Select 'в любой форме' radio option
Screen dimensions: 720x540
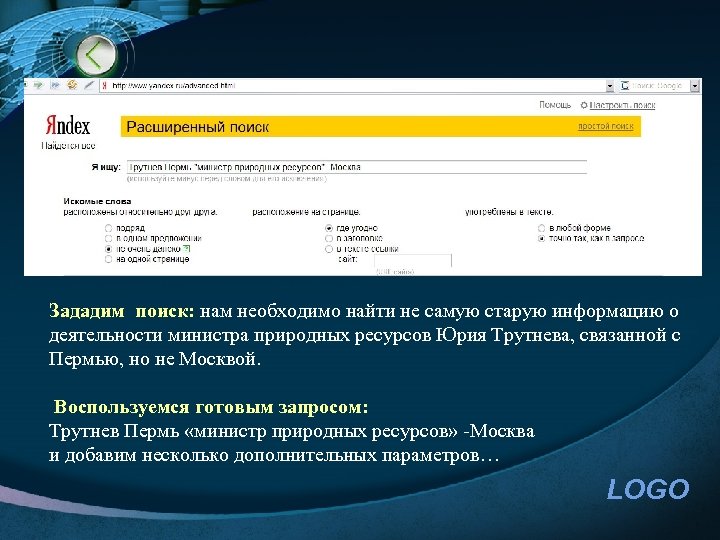tap(541, 228)
